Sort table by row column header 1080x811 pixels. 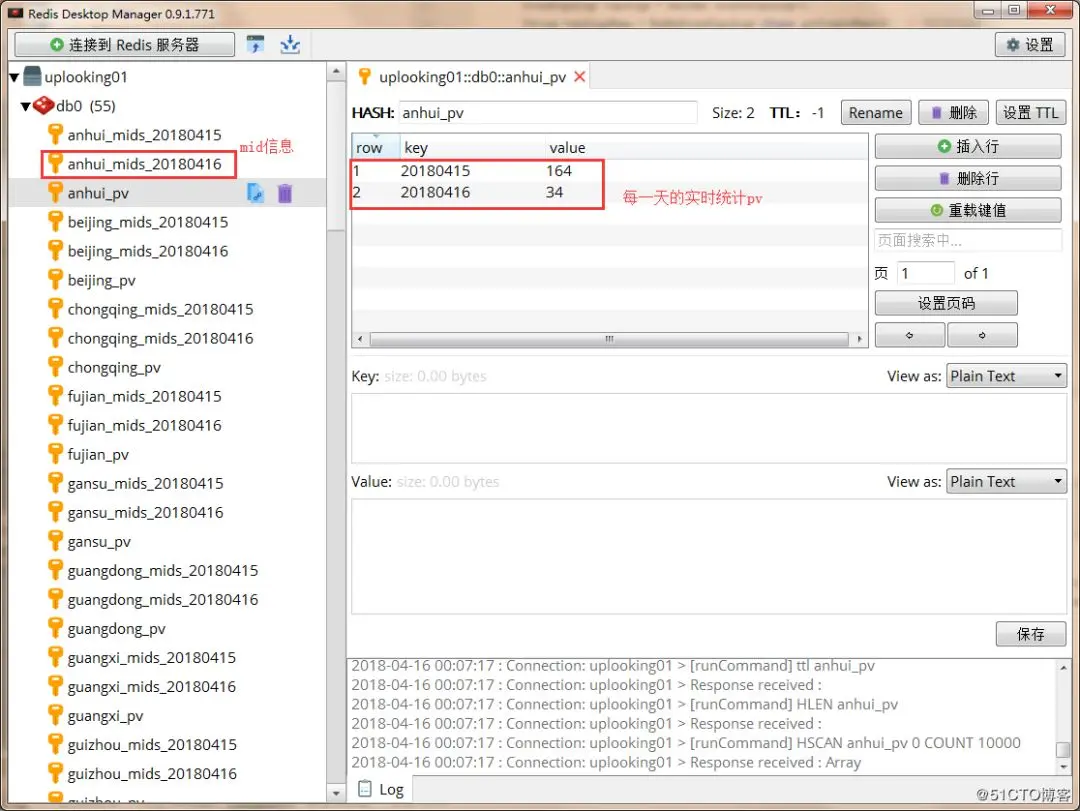[375, 147]
